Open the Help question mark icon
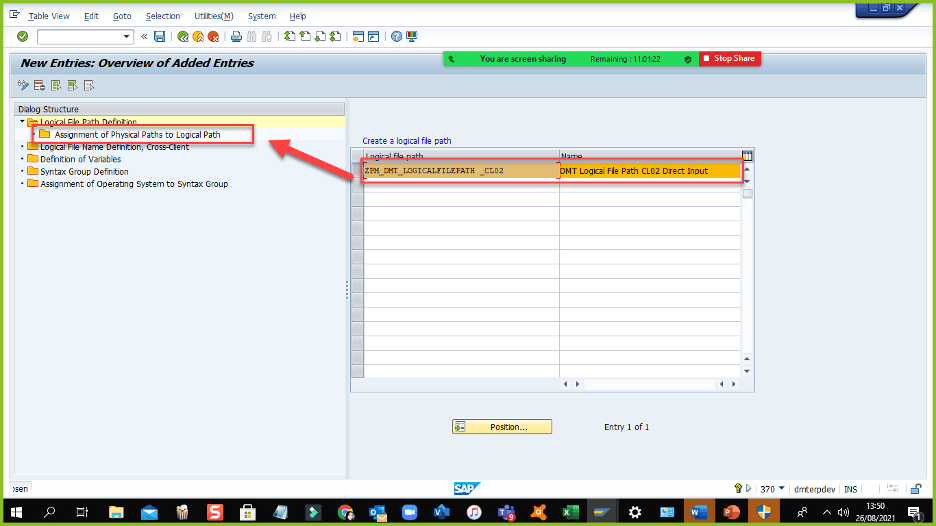This screenshot has height=526, width=936. 396,37
